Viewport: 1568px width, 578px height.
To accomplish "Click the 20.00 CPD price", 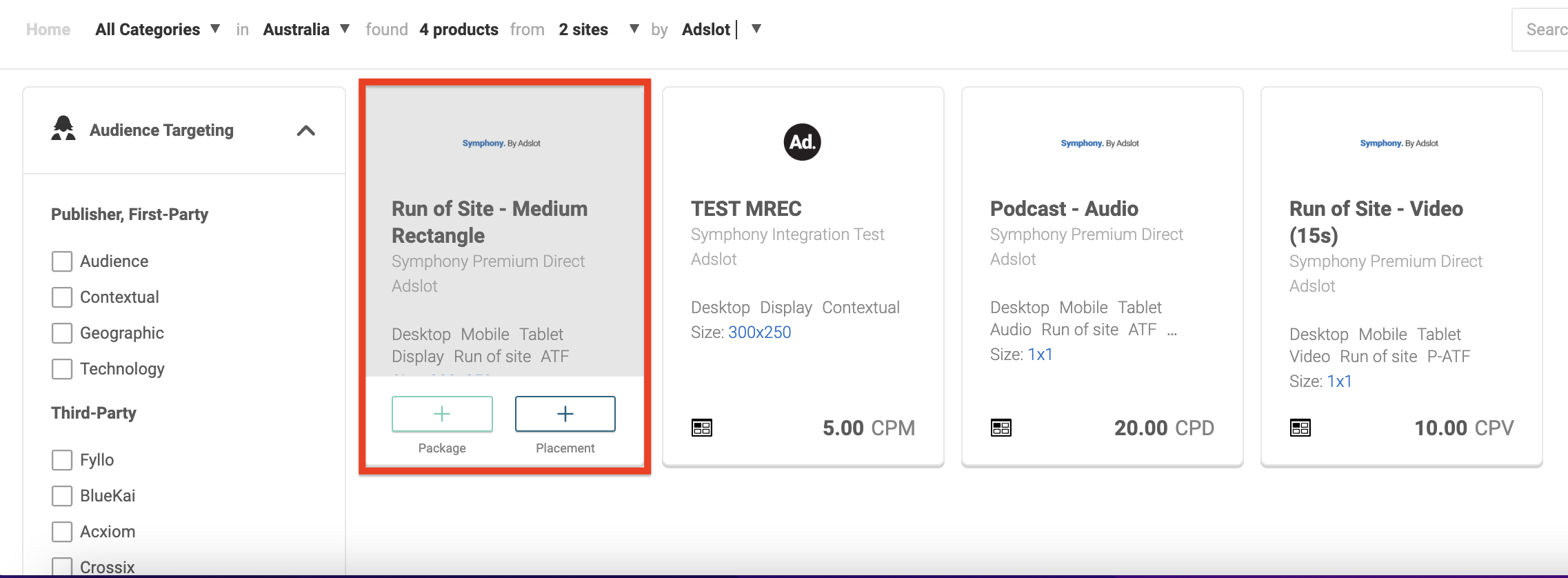I will click(x=1164, y=428).
